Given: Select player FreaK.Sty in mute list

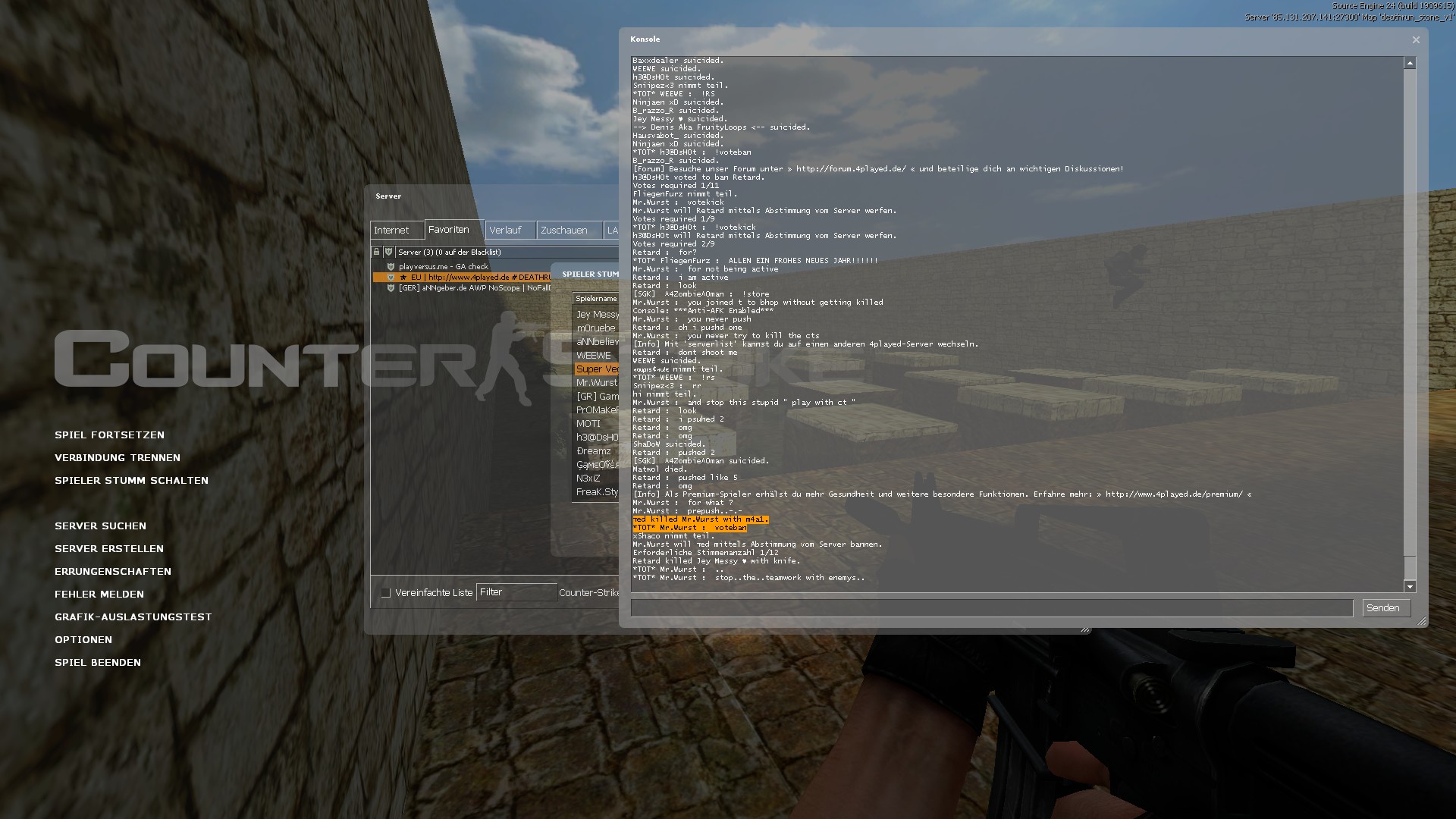Looking at the screenshot, I should [597, 492].
